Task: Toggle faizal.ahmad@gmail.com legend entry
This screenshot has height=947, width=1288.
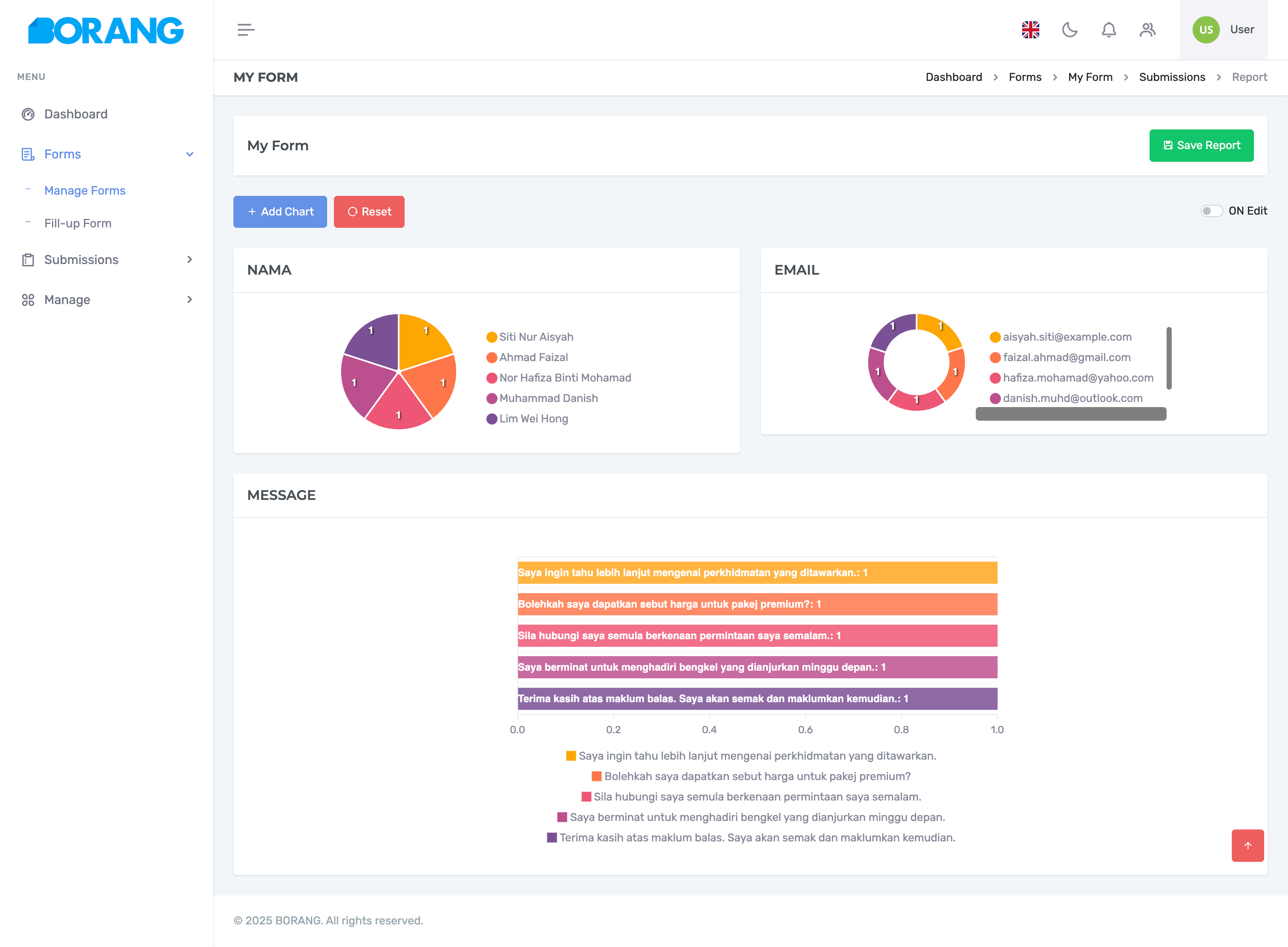Action: 1060,358
